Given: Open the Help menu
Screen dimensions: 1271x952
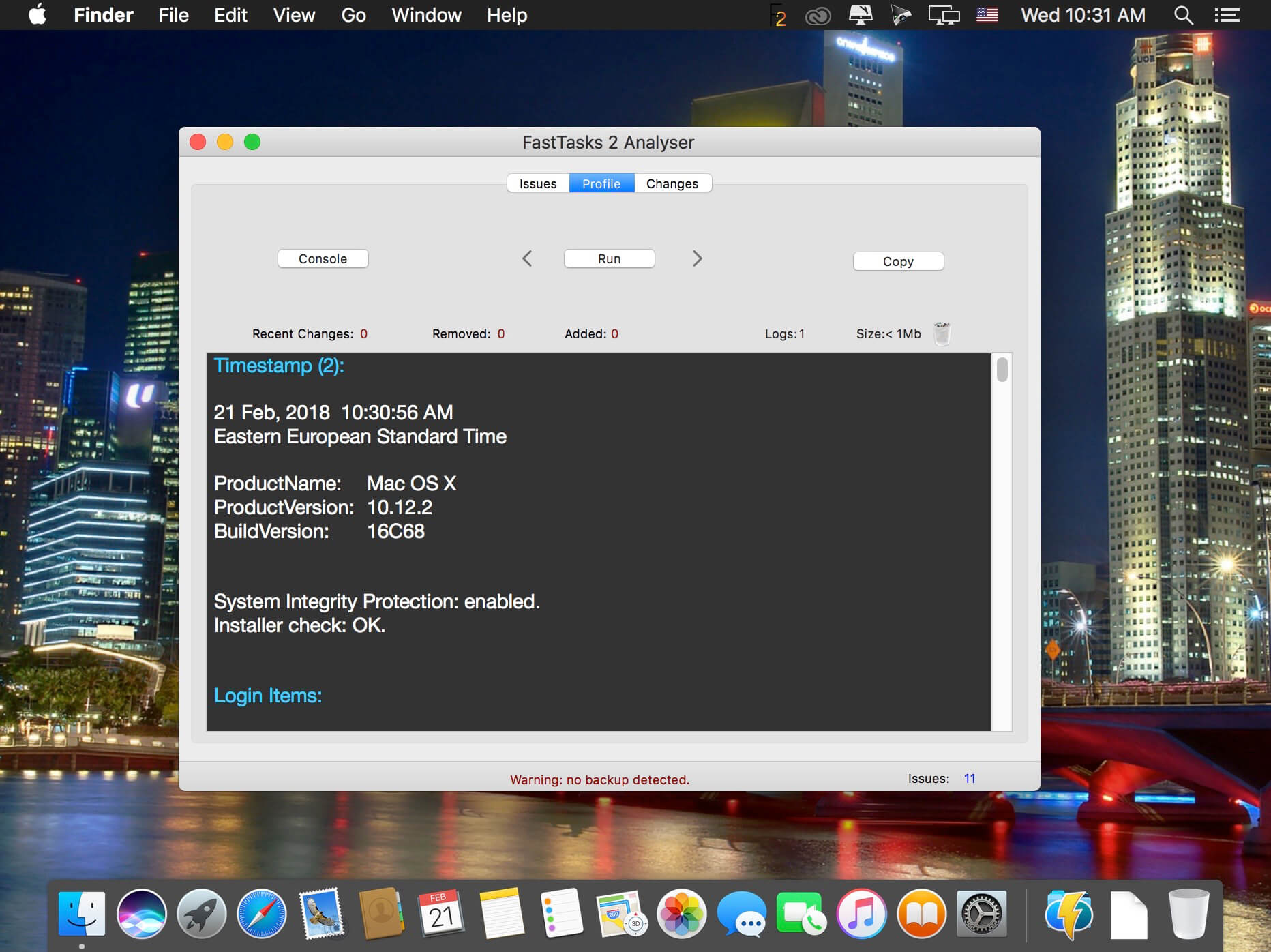Looking at the screenshot, I should click(x=507, y=15).
